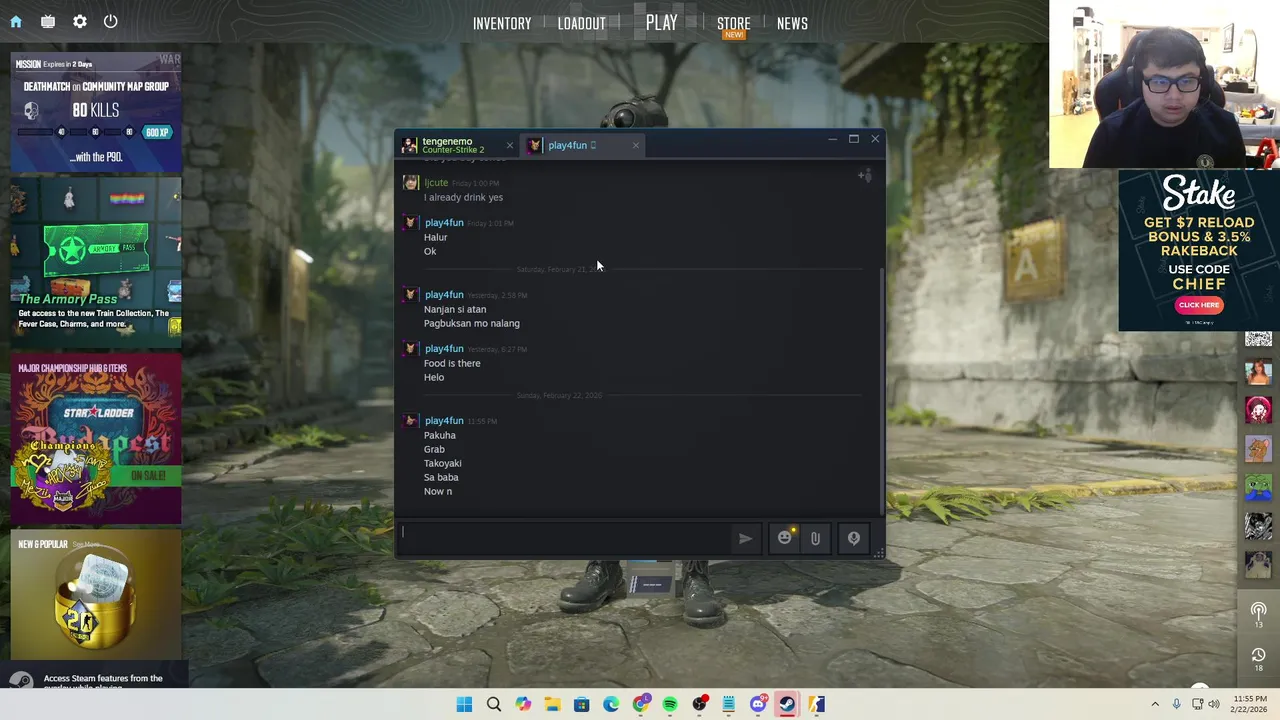
Task: Open Microsoft Store from taskbar
Action: click(581, 704)
